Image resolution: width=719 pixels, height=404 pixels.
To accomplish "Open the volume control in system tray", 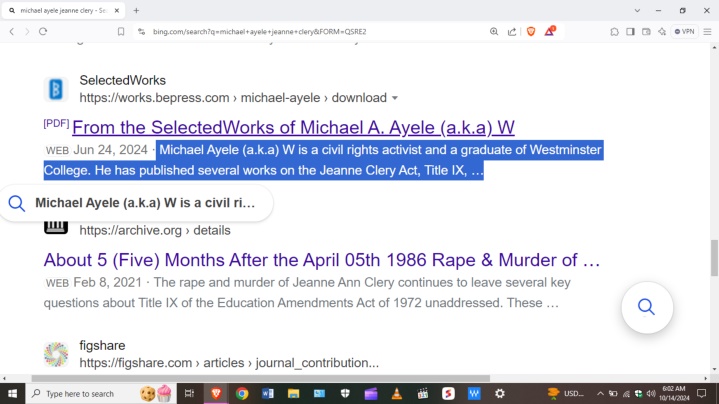I will pos(651,393).
